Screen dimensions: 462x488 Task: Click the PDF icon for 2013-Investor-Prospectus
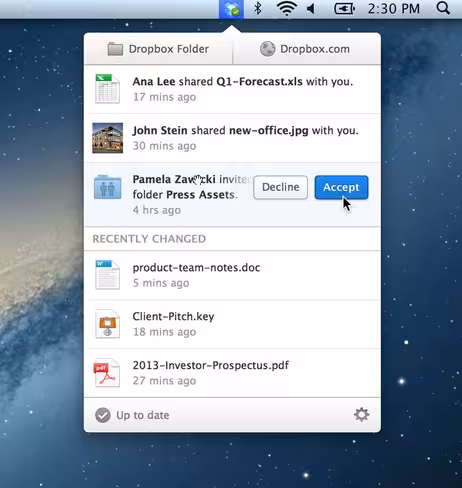point(107,373)
